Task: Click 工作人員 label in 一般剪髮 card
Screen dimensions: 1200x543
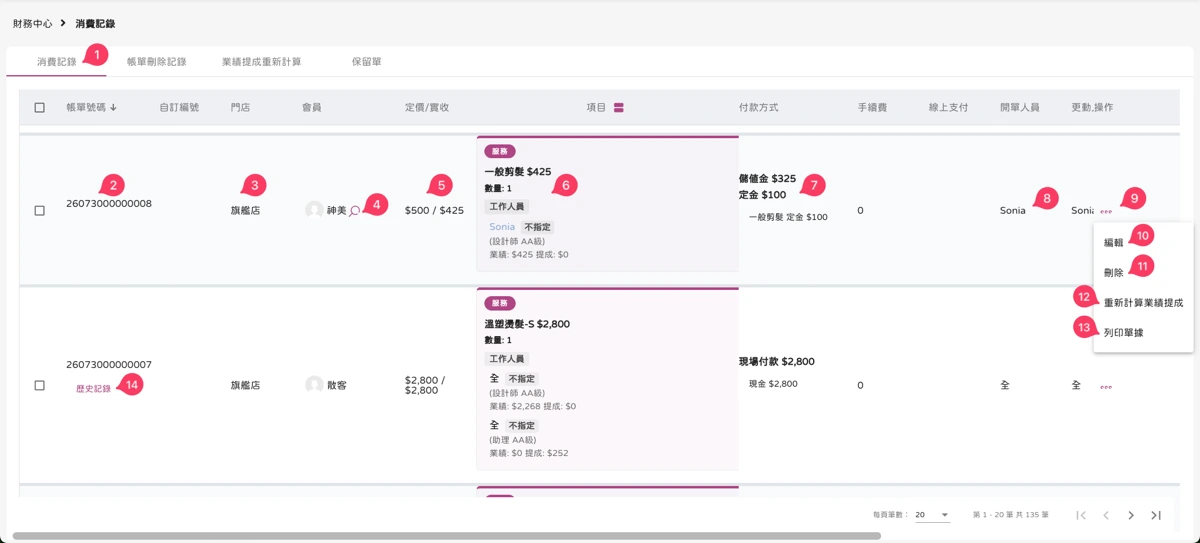Action: [x=507, y=207]
